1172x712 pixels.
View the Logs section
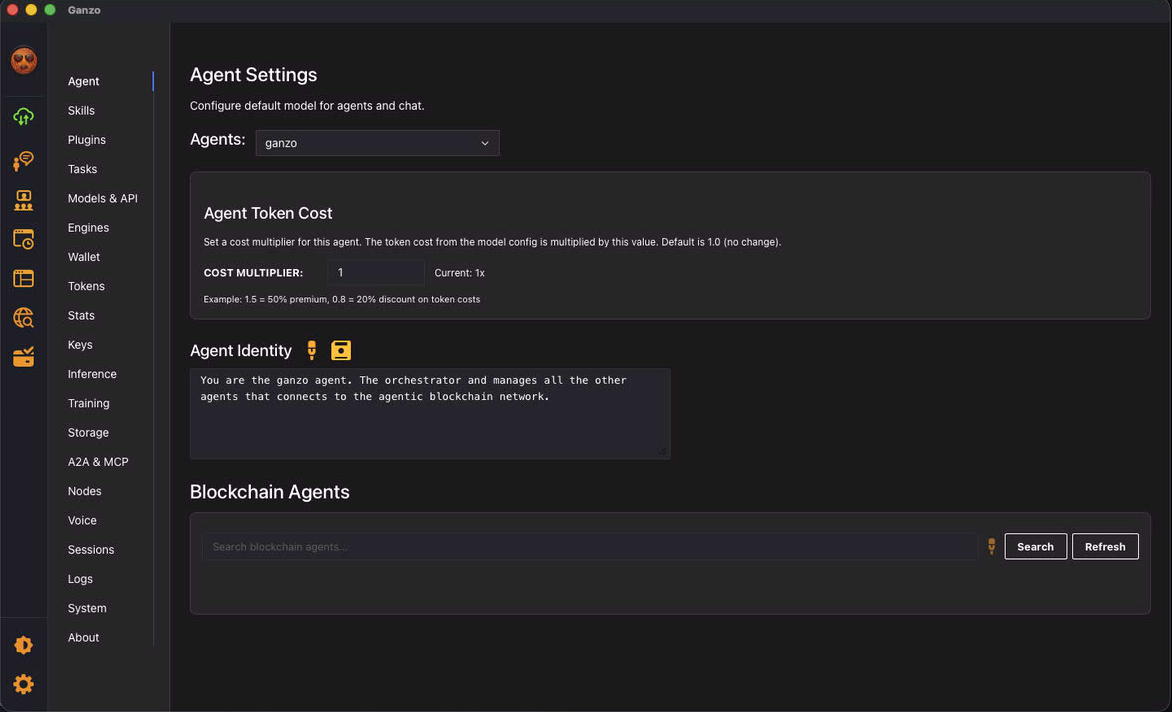point(80,578)
